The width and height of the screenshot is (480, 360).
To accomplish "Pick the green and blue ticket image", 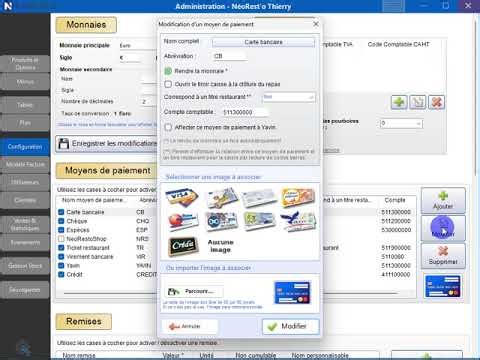I will [x=259, y=221].
